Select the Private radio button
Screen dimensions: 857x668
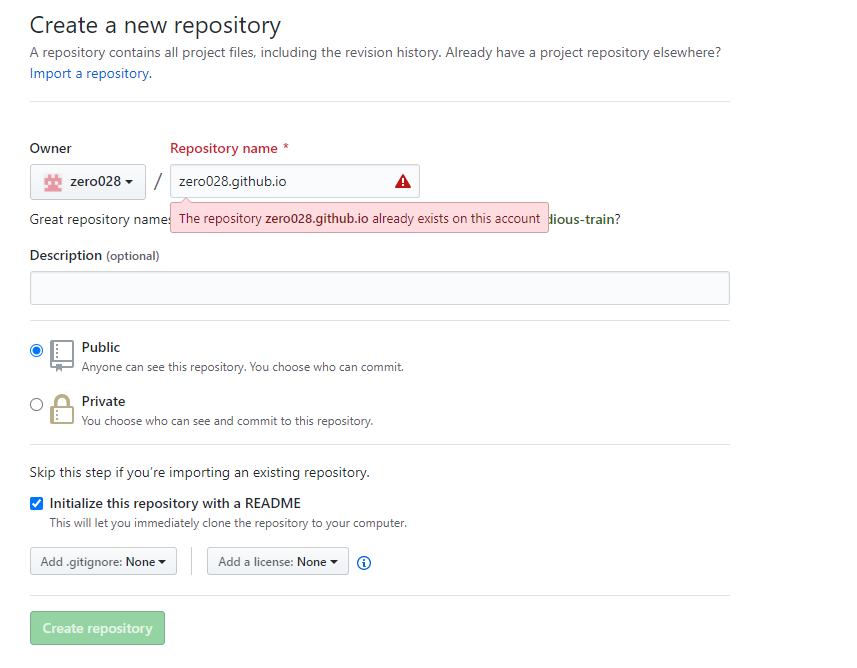pos(37,405)
